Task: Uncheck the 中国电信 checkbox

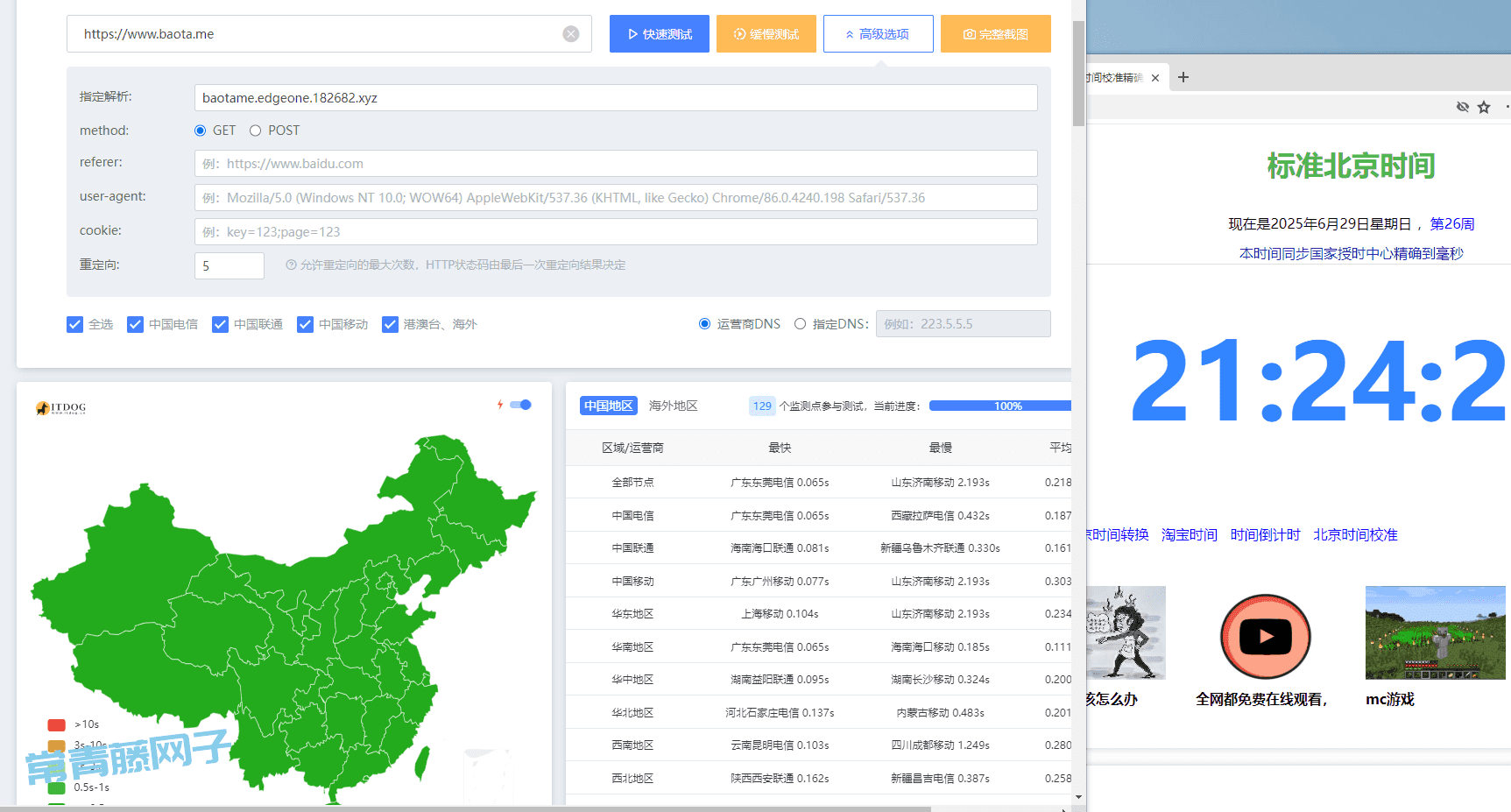Action: point(135,324)
